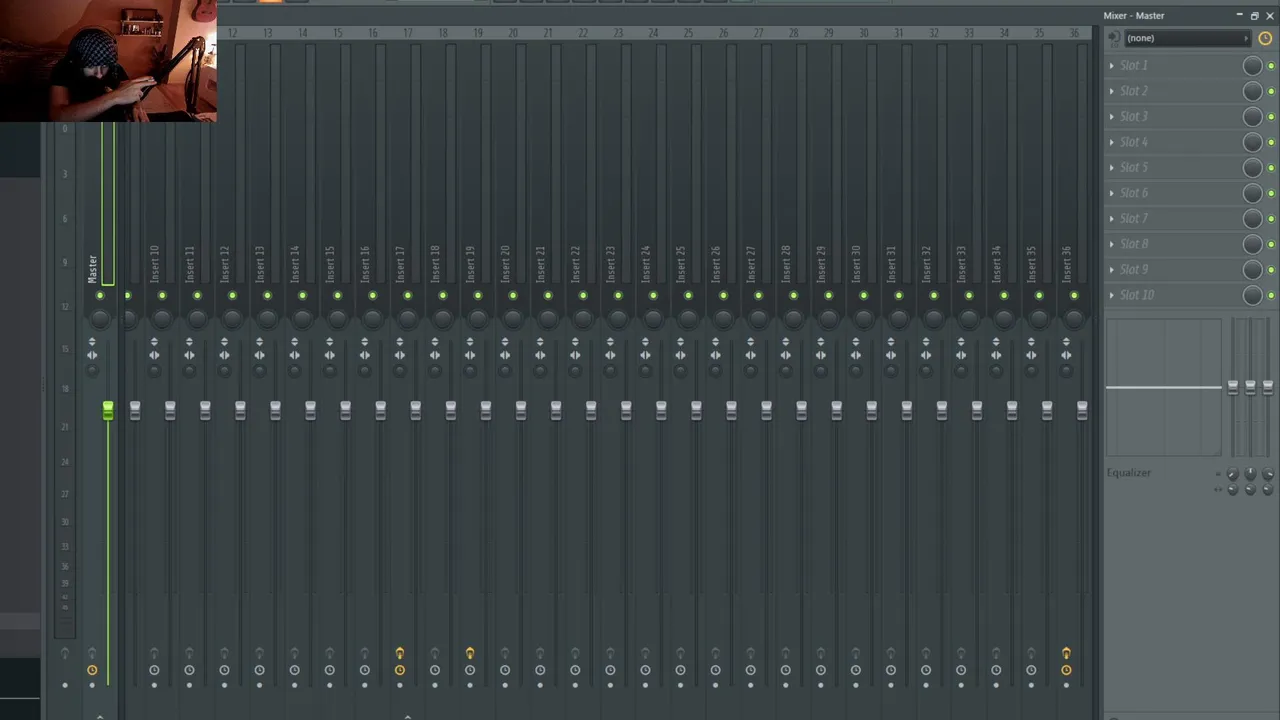Open Master track latency clock icon
The width and height of the screenshot is (1280, 720).
(x=92, y=670)
